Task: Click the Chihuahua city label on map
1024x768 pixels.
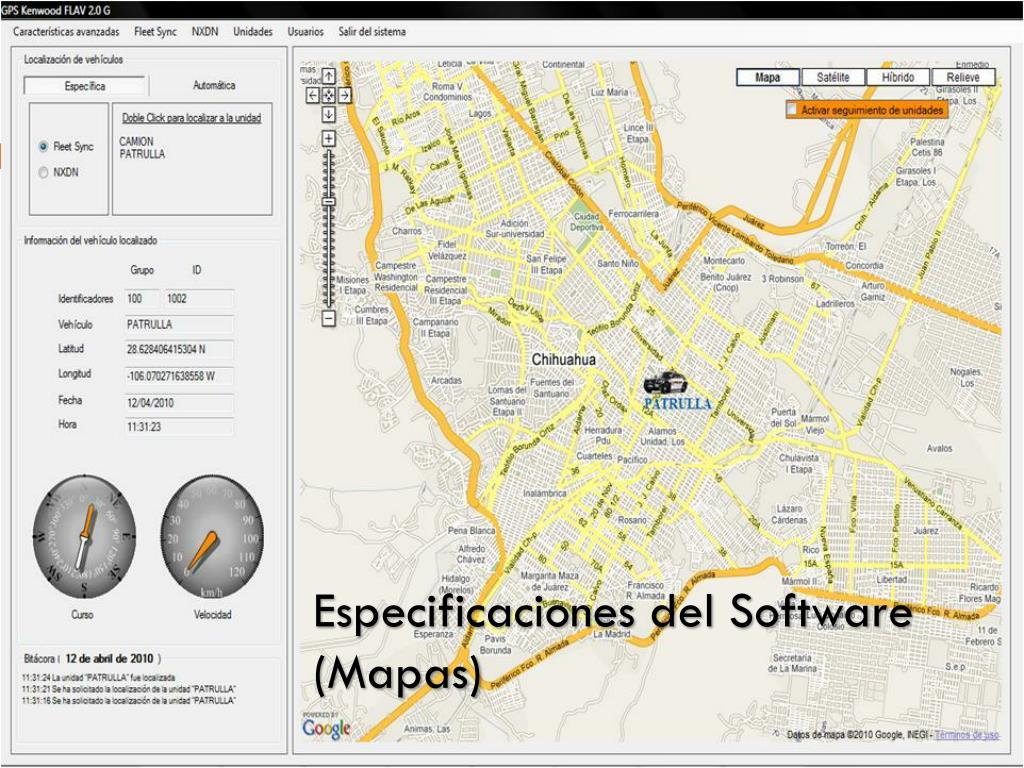Action: click(x=564, y=360)
